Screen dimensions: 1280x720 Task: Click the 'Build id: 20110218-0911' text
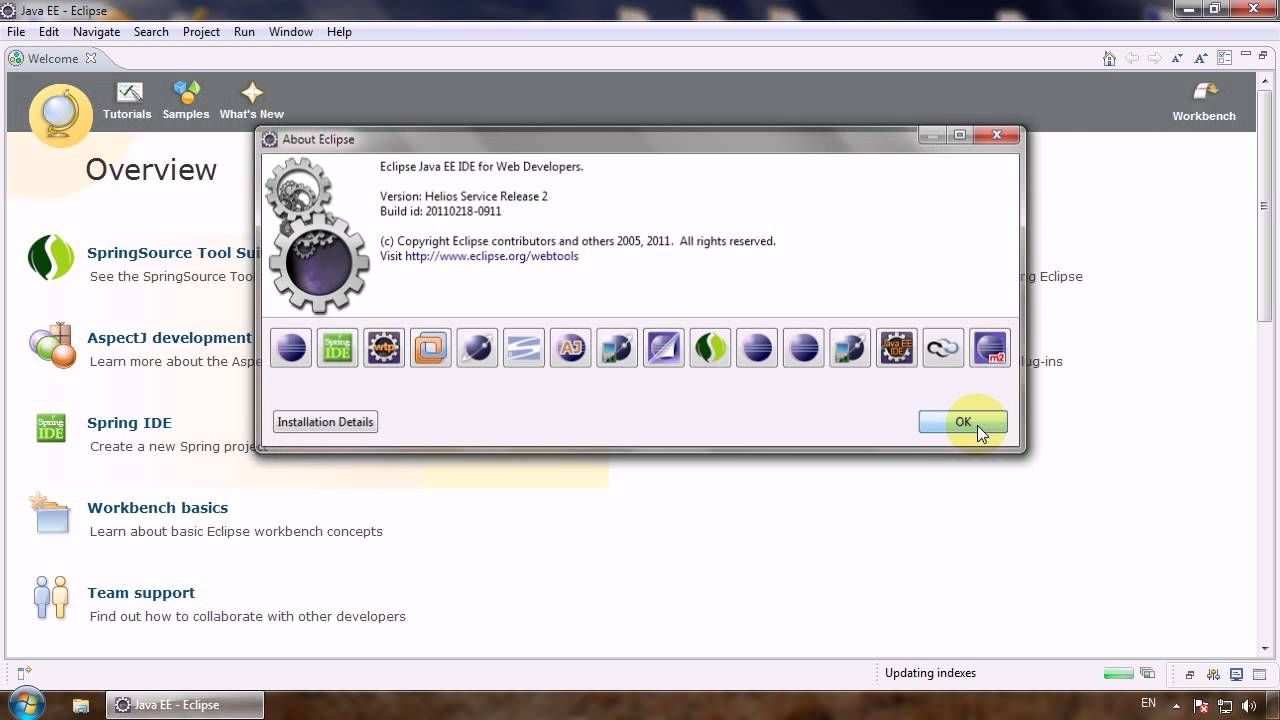441,211
